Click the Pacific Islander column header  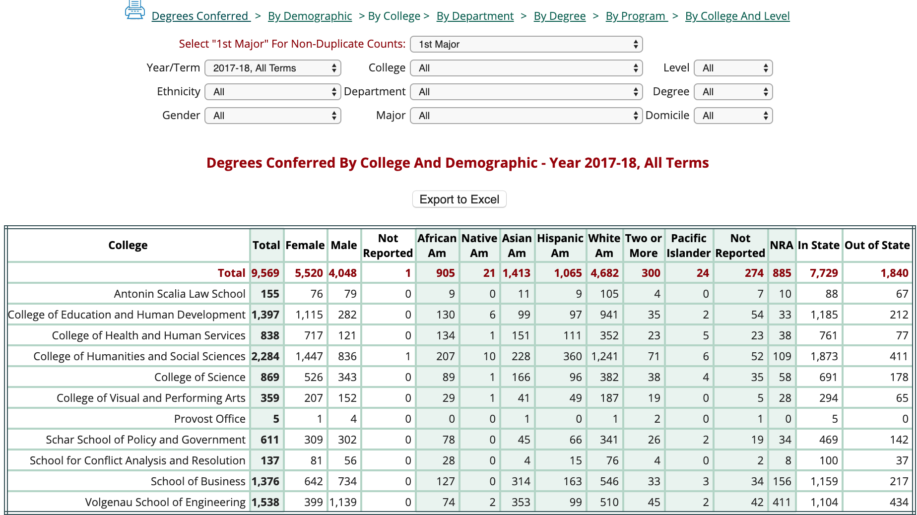(x=688, y=246)
